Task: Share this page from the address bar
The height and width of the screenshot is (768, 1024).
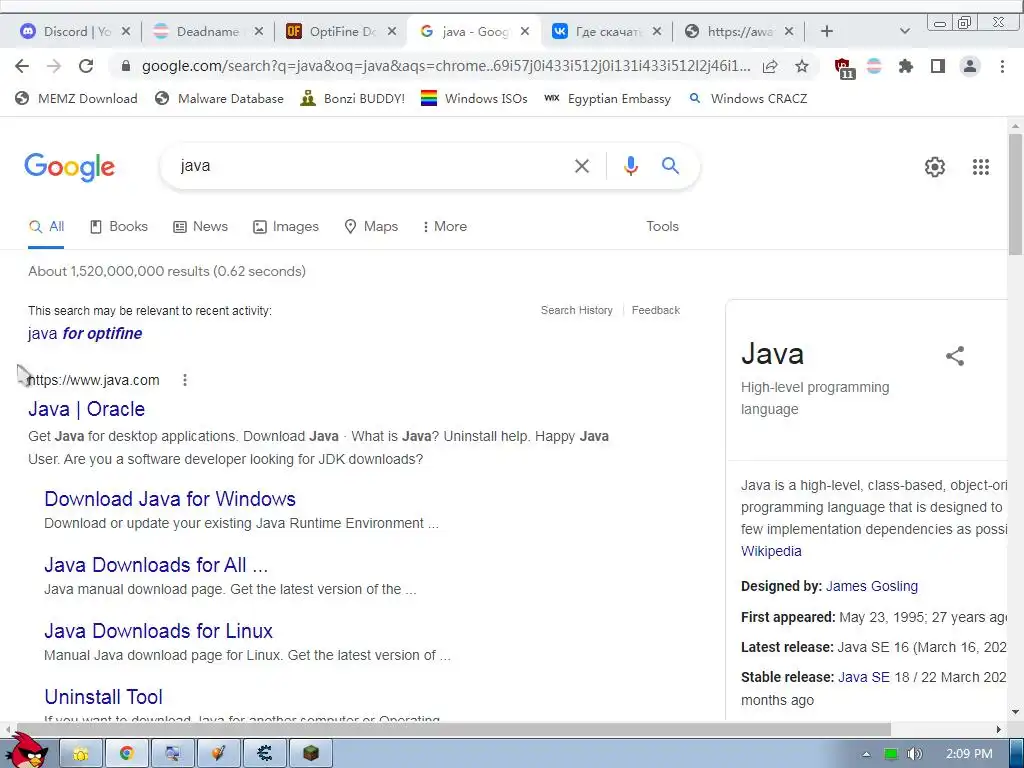Action: point(771,66)
